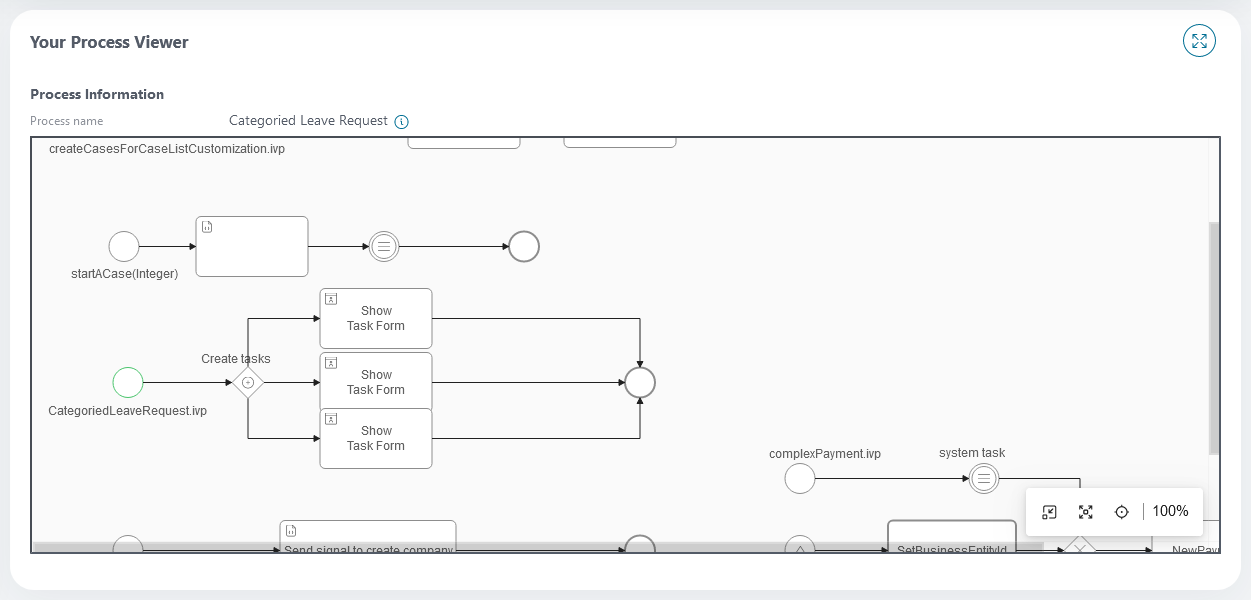Select the top Show Task Form box
This screenshot has height=600, width=1251.
coord(376,318)
